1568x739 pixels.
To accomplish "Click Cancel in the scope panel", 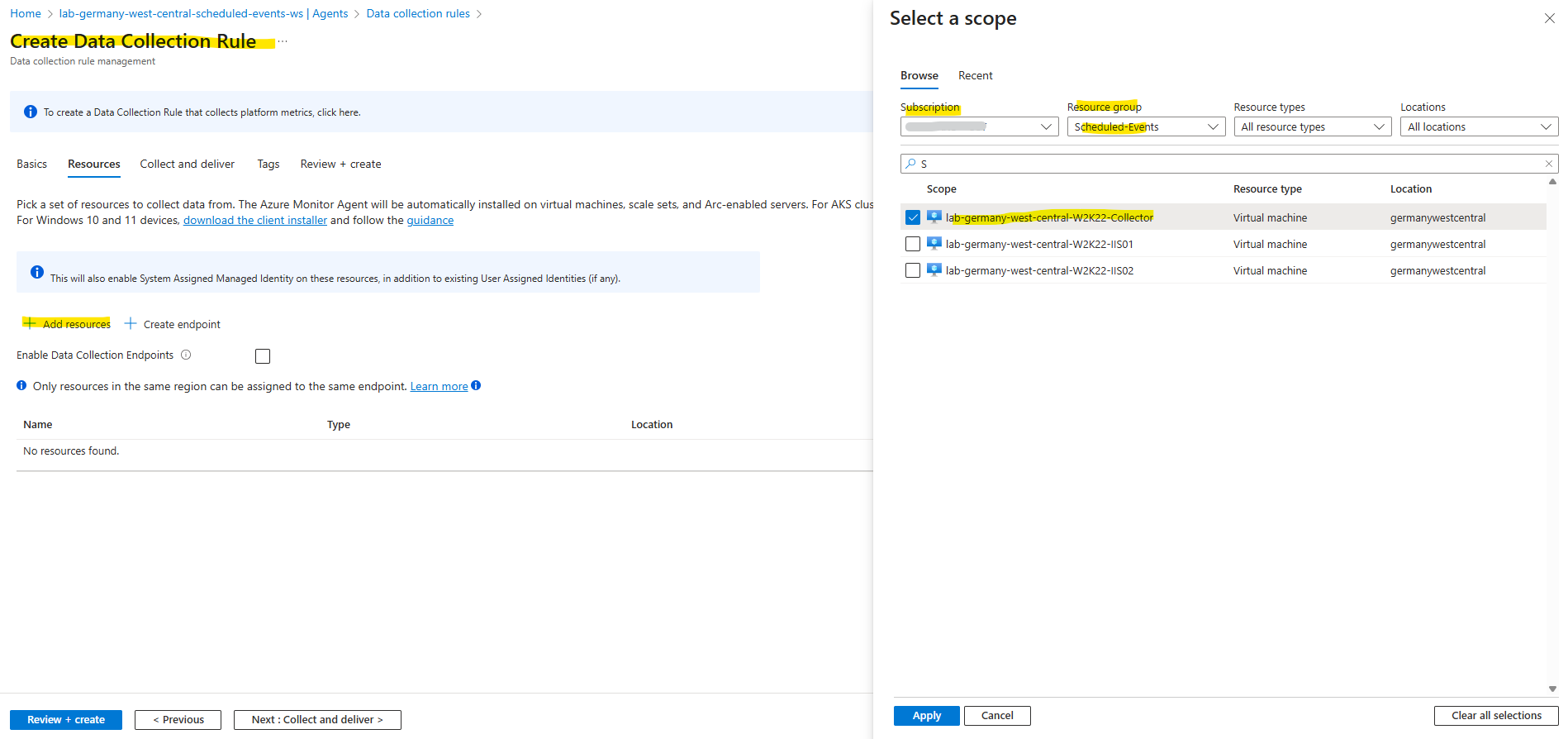I will [x=997, y=716].
